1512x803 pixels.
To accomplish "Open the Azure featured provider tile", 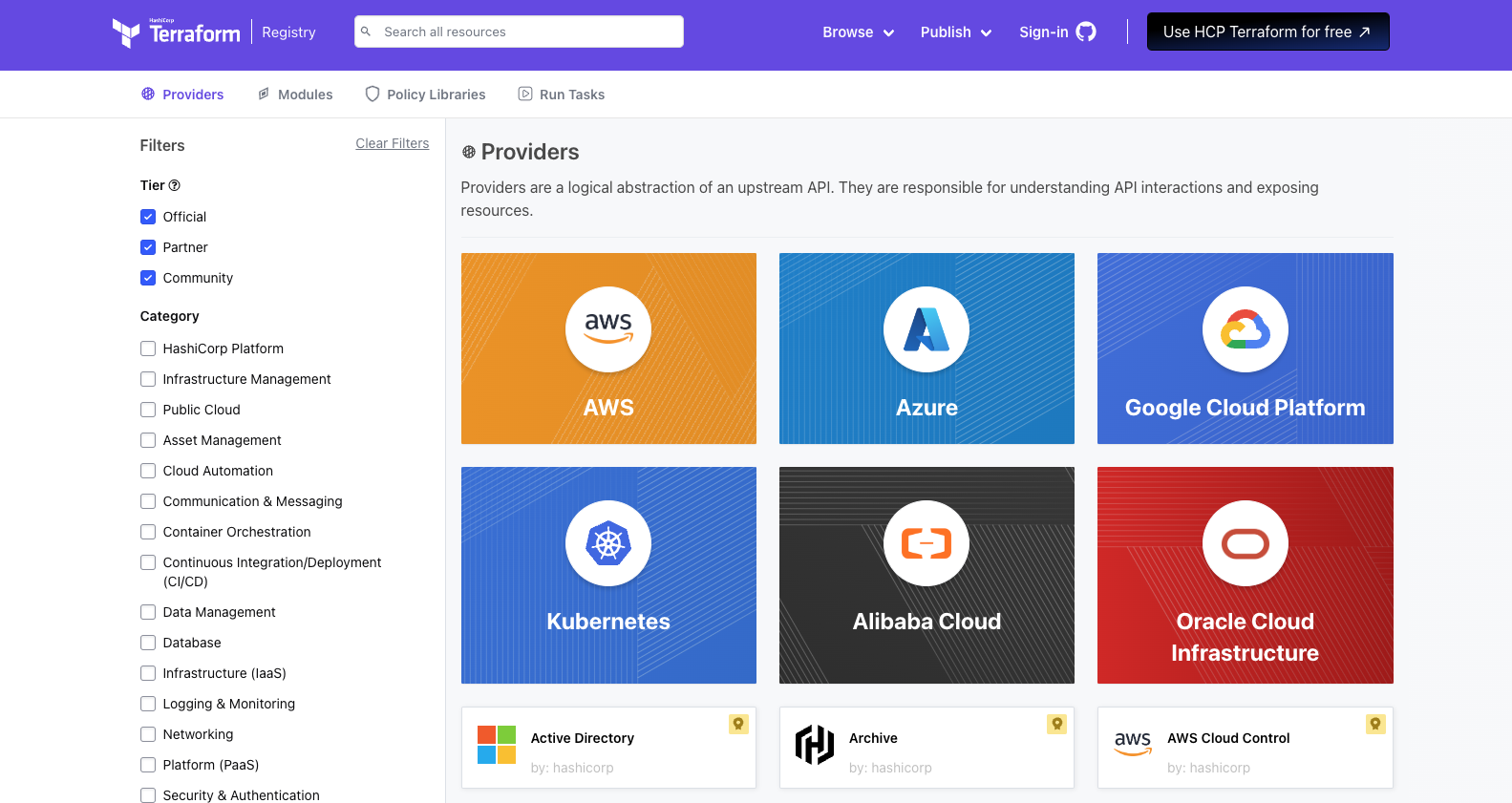I will pos(926,349).
